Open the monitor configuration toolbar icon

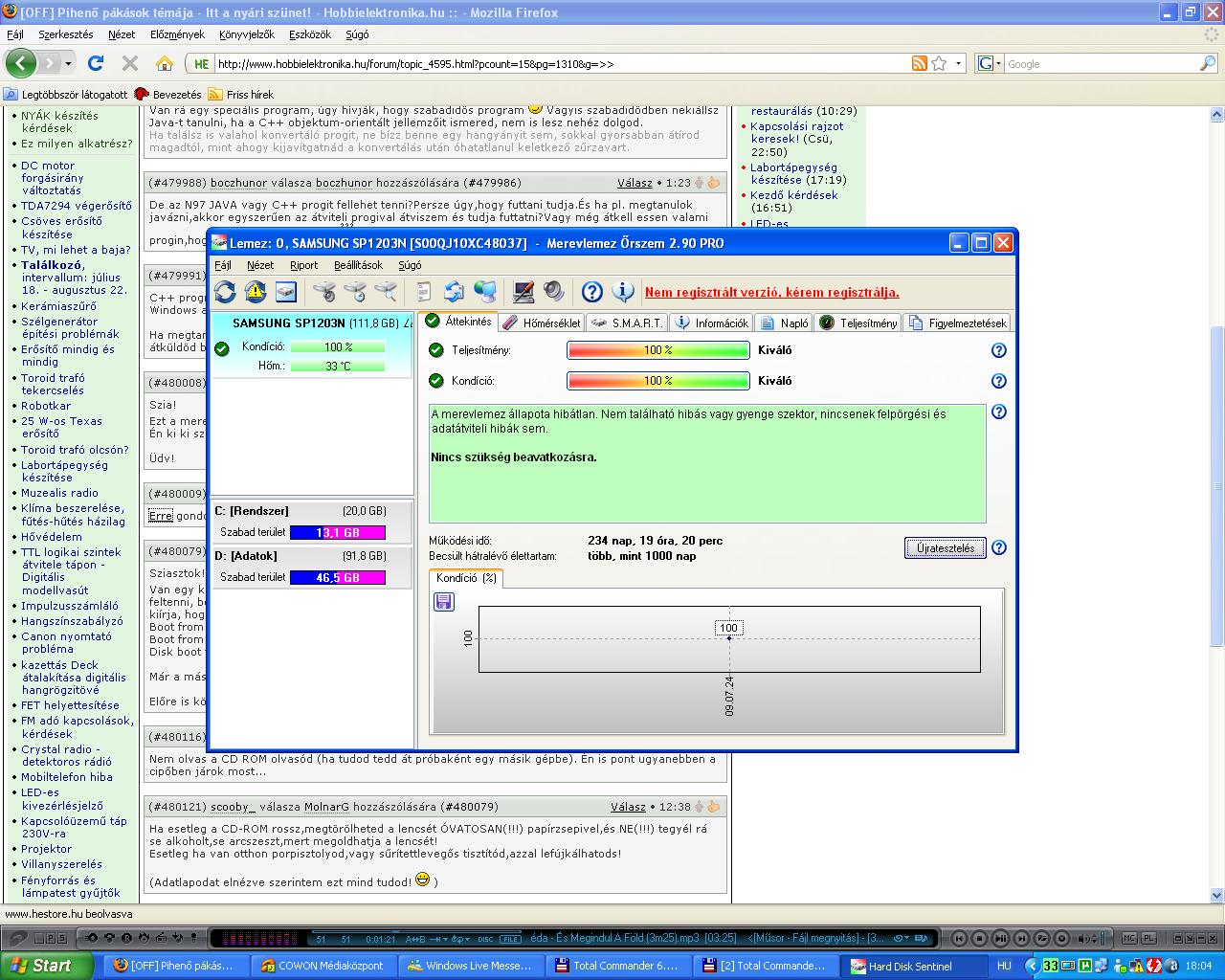(523, 292)
